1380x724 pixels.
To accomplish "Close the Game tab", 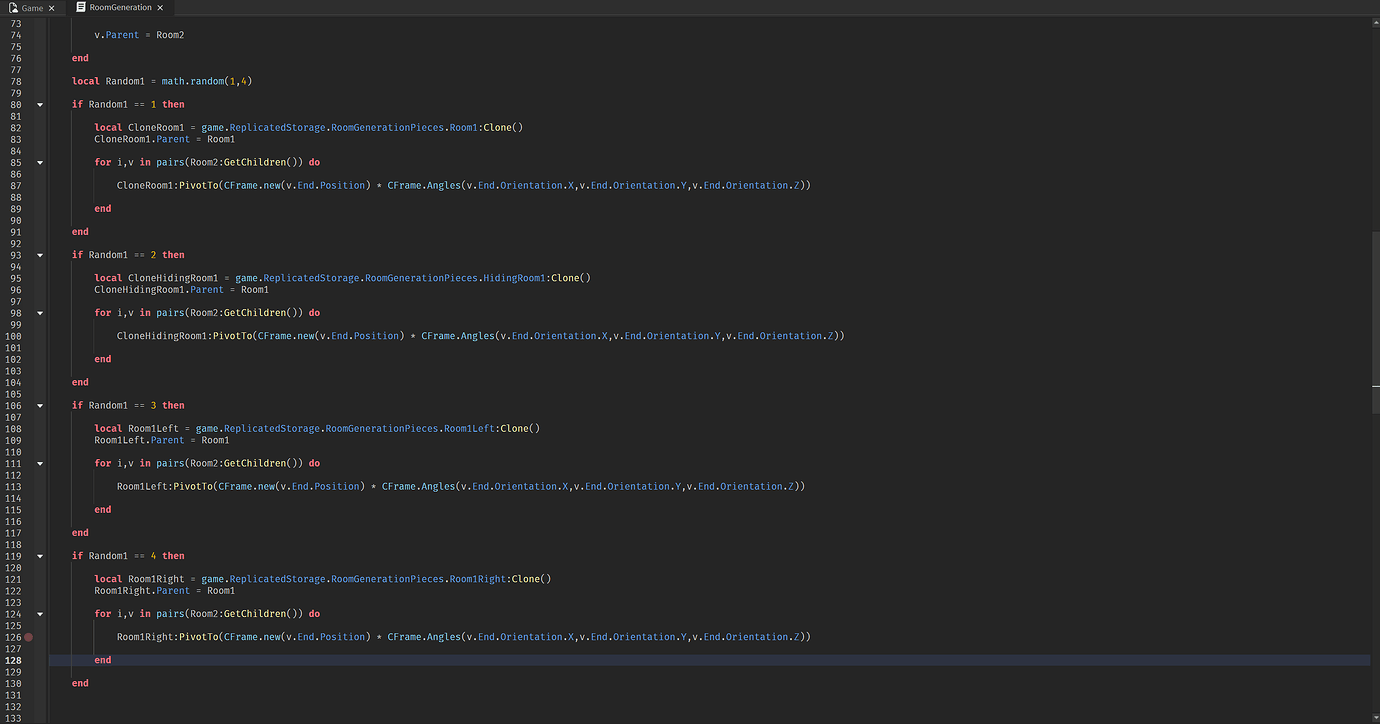I will click(51, 7).
